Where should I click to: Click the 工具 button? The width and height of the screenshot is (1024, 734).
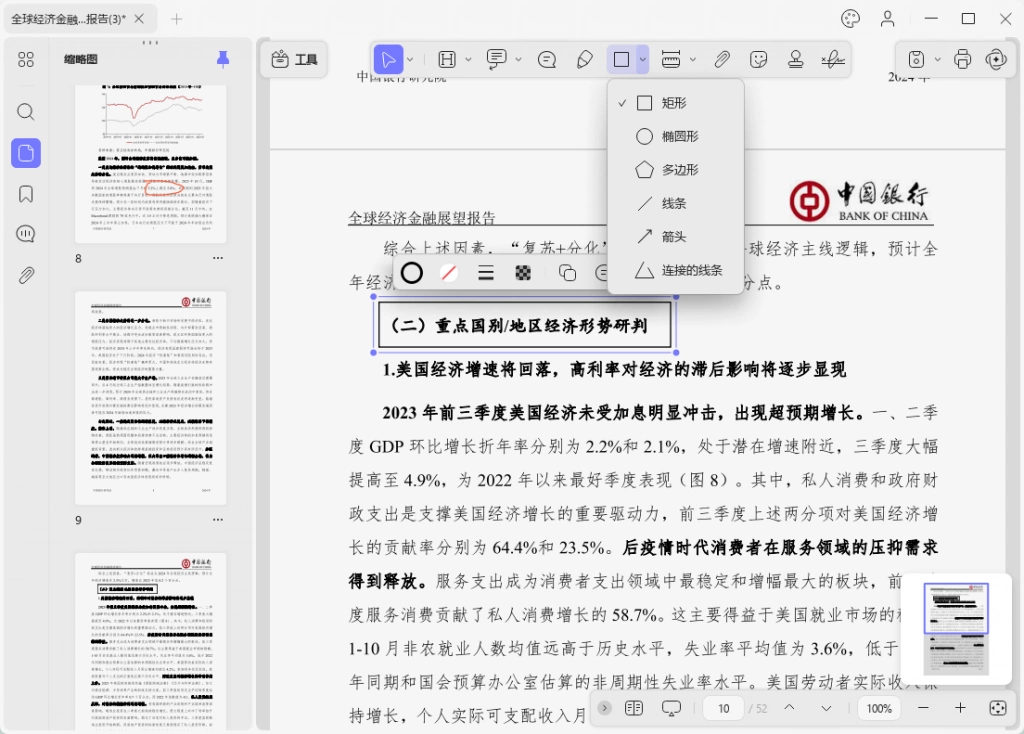pos(294,60)
